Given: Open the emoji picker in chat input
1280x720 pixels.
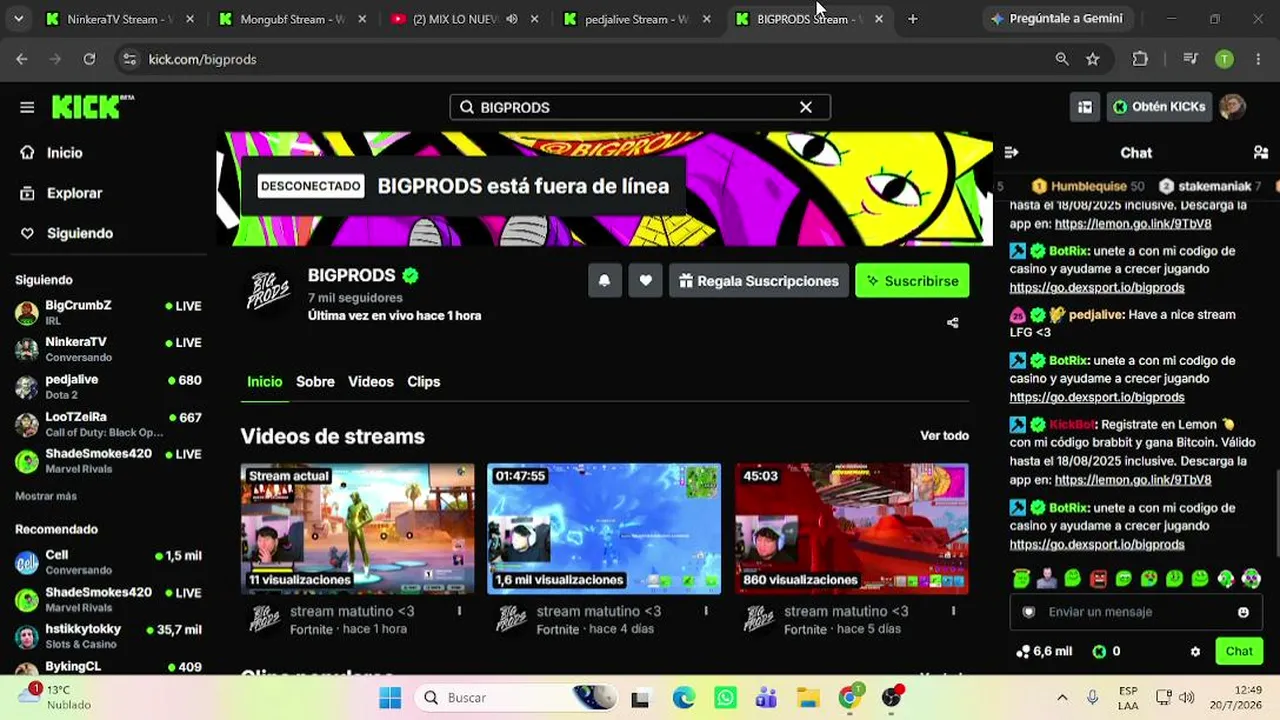Looking at the screenshot, I should click(x=1244, y=612).
